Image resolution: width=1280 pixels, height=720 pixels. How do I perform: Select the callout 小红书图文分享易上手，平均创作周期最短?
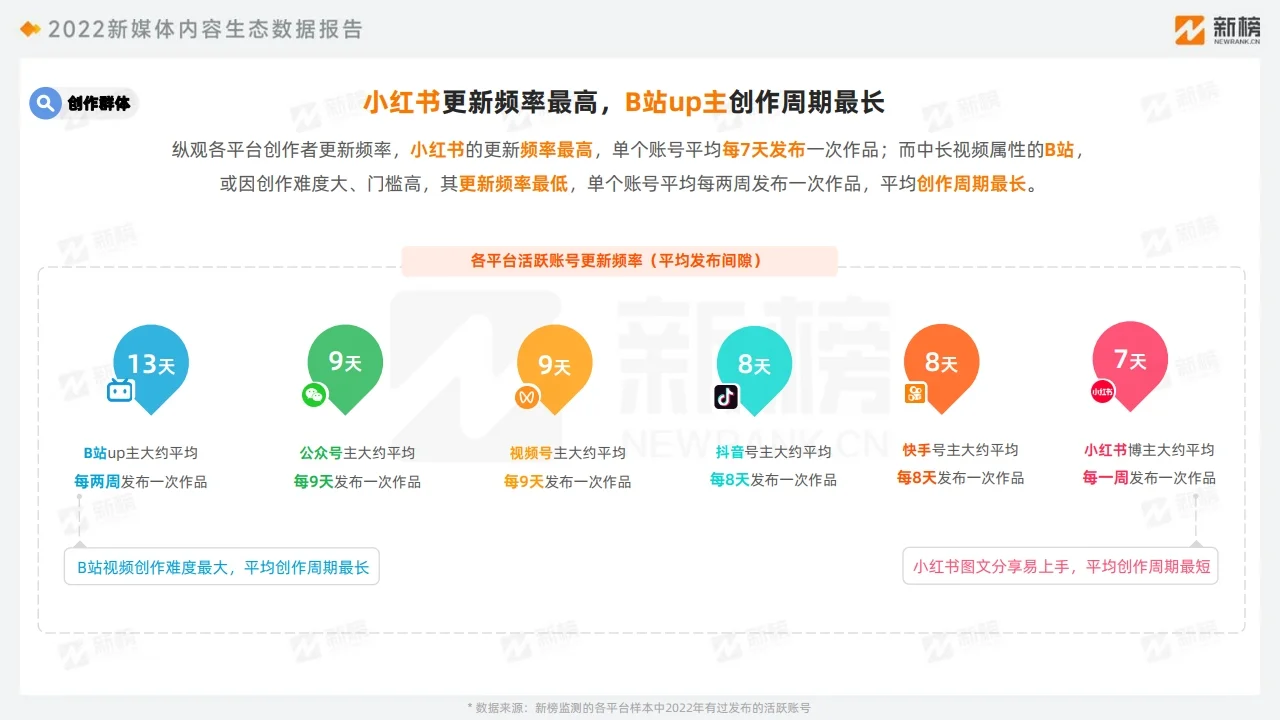click(1061, 566)
